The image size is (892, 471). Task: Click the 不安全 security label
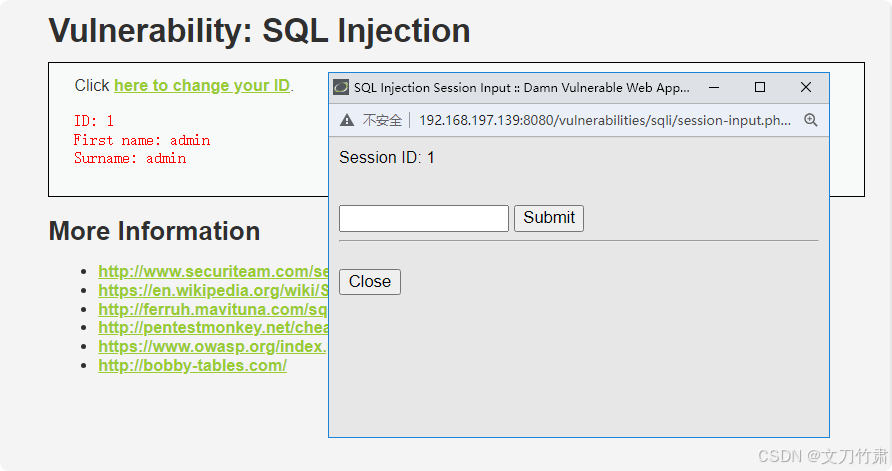click(382, 120)
